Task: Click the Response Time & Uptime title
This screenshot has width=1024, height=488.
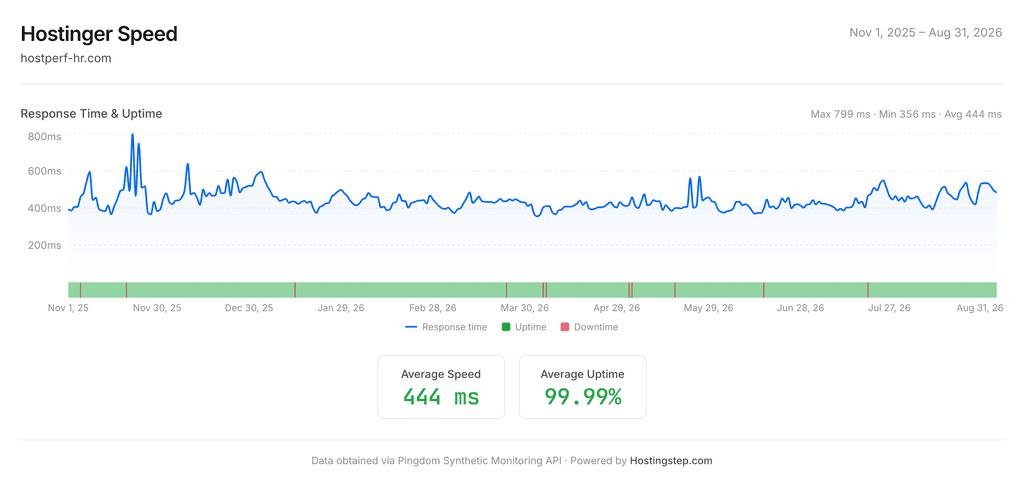Action: tap(91, 114)
